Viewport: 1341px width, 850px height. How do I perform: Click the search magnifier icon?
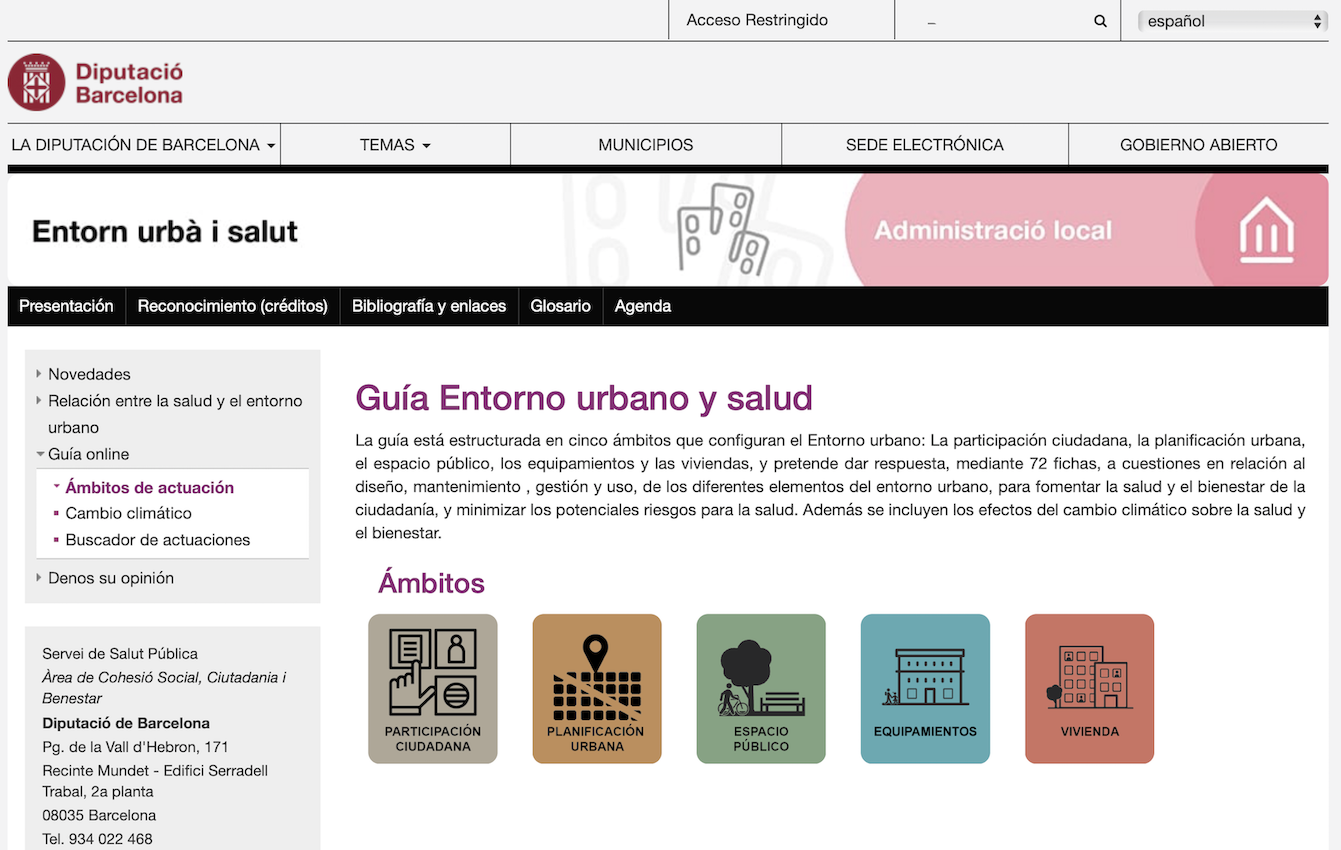click(x=1100, y=21)
